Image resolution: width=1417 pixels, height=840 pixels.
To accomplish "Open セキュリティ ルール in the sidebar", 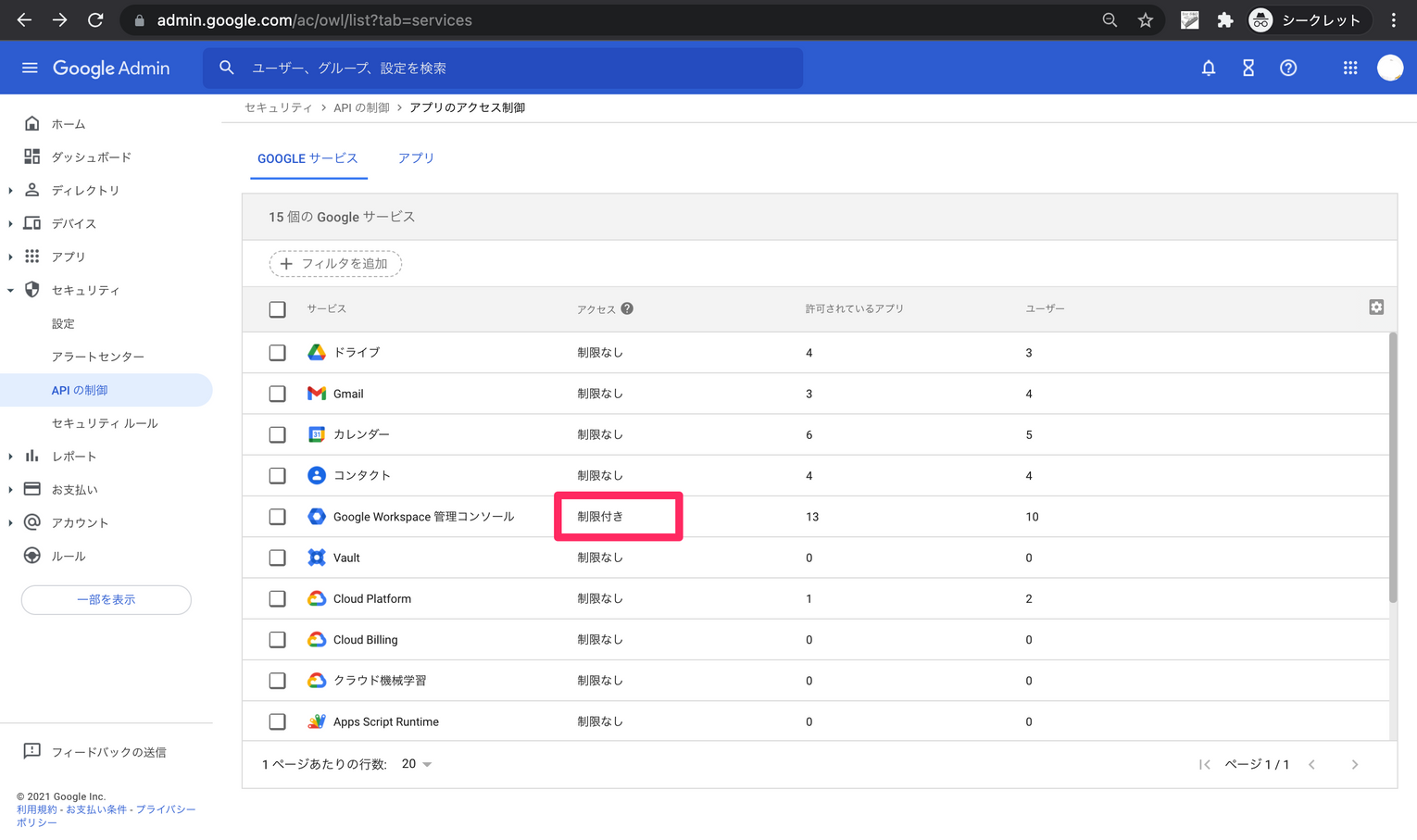I will pyautogui.click(x=107, y=423).
